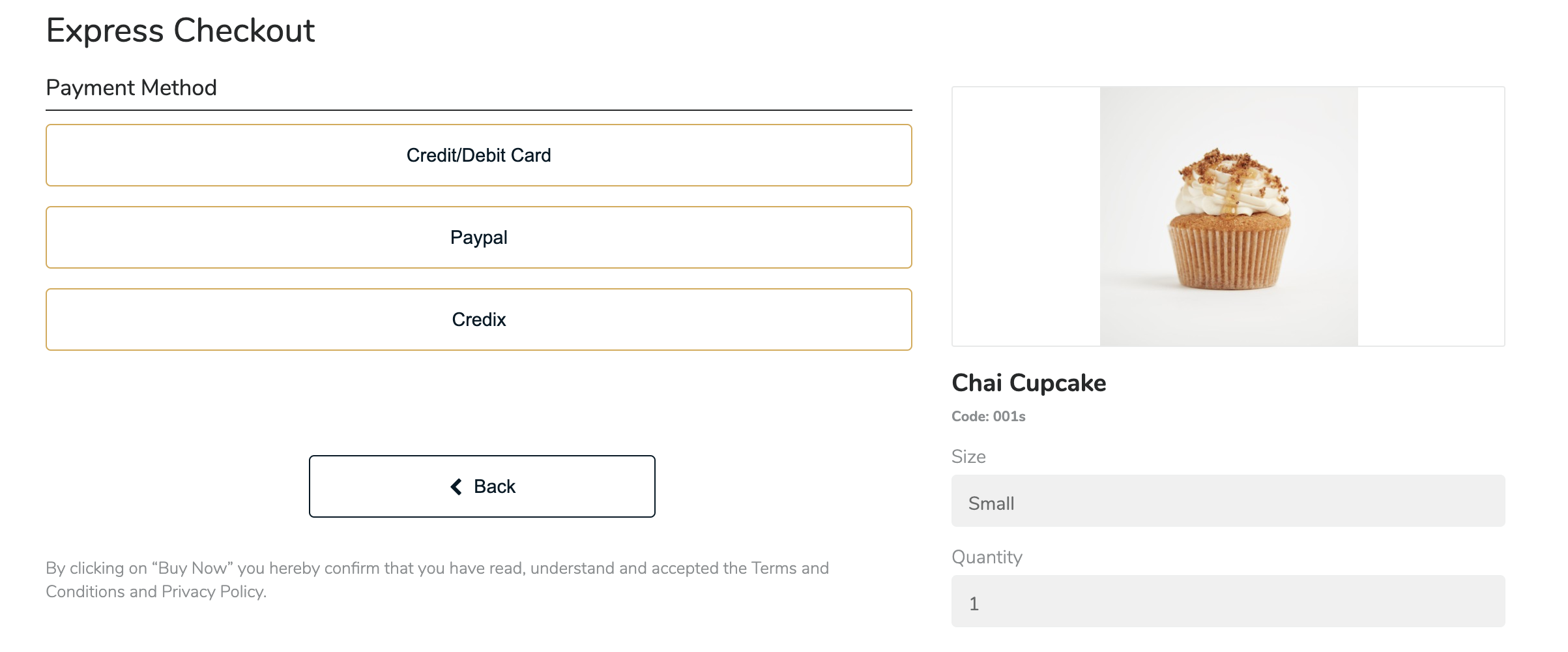
Task: Click the blank margin left of cupcake photo
Action: (x=1026, y=216)
